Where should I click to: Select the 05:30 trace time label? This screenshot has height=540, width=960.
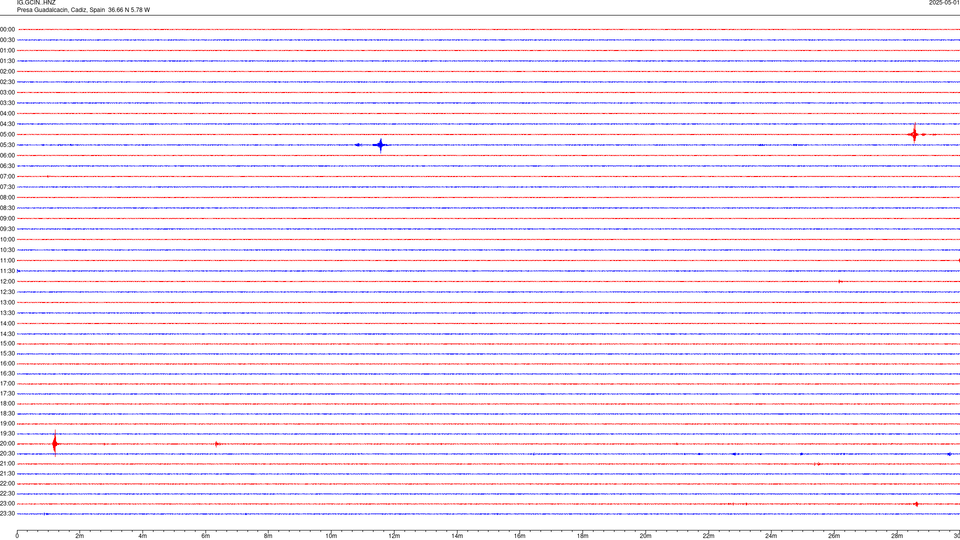[7, 145]
